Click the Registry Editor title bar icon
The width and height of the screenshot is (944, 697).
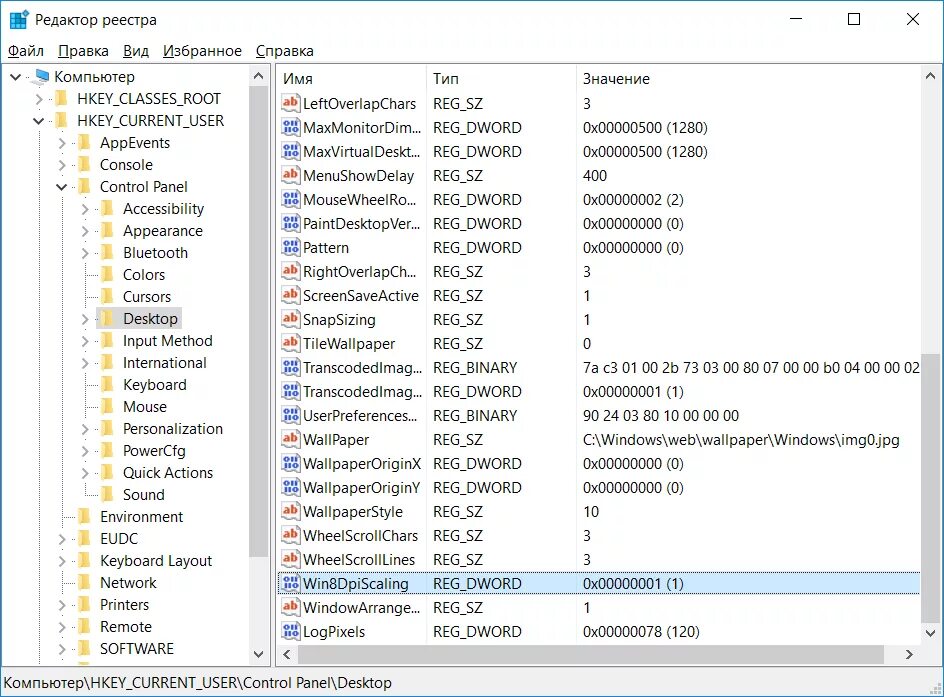[19, 19]
